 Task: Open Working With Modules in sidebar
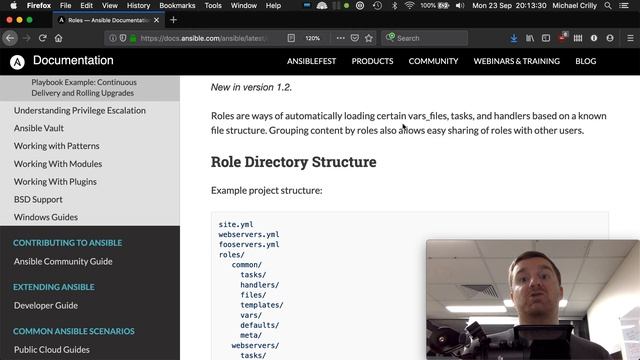(x=58, y=164)
